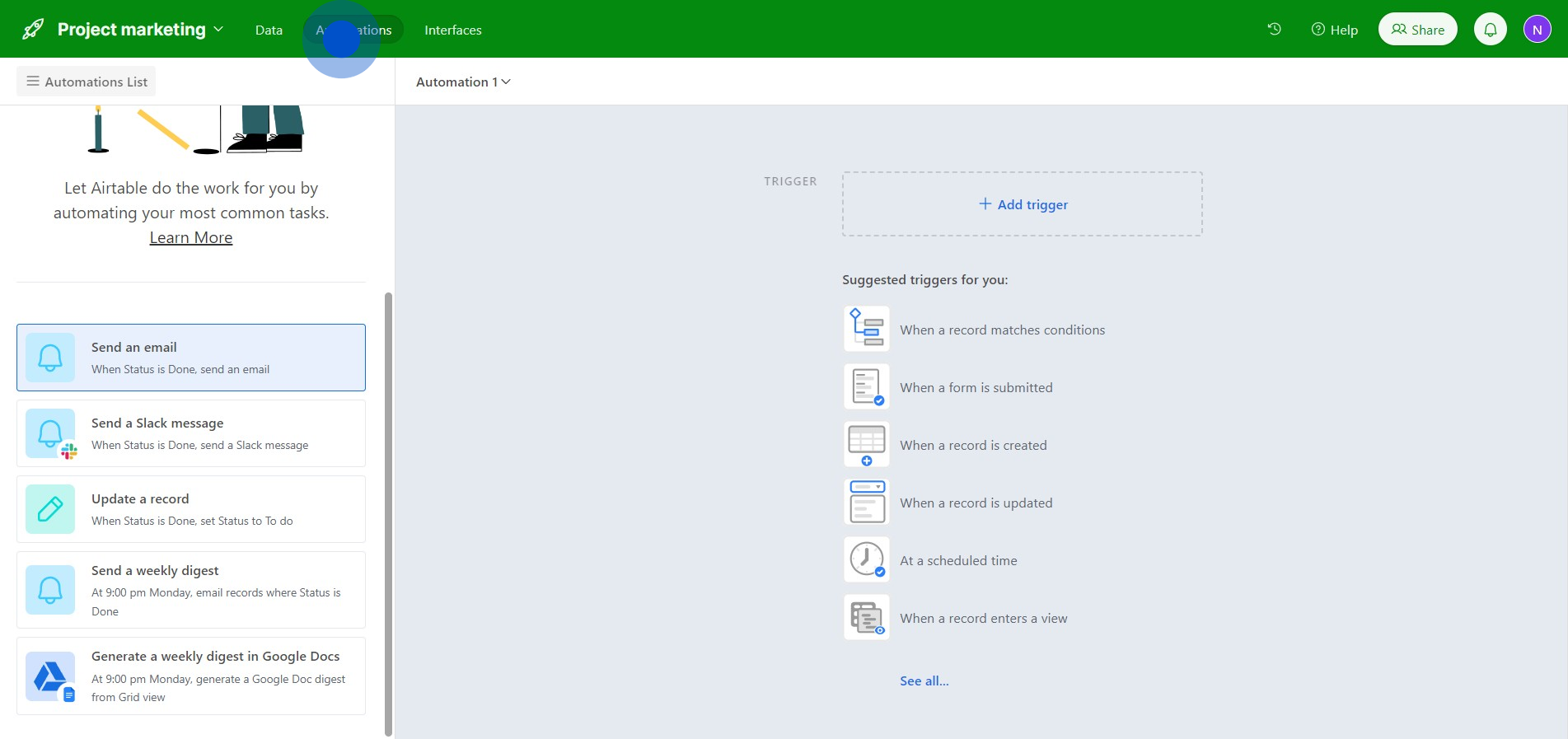Open base history clock icon
The height and width of the screenshot is (739, 1568).
click(1274, 30)
